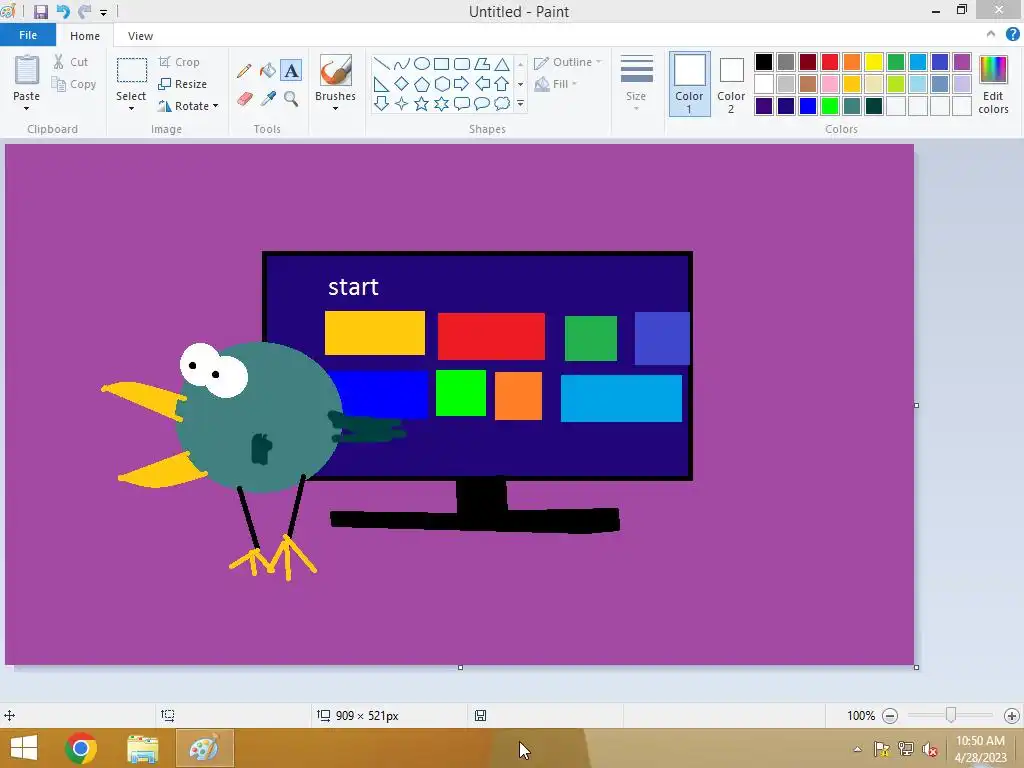Choose the Pentagon shape

(422, 84)
